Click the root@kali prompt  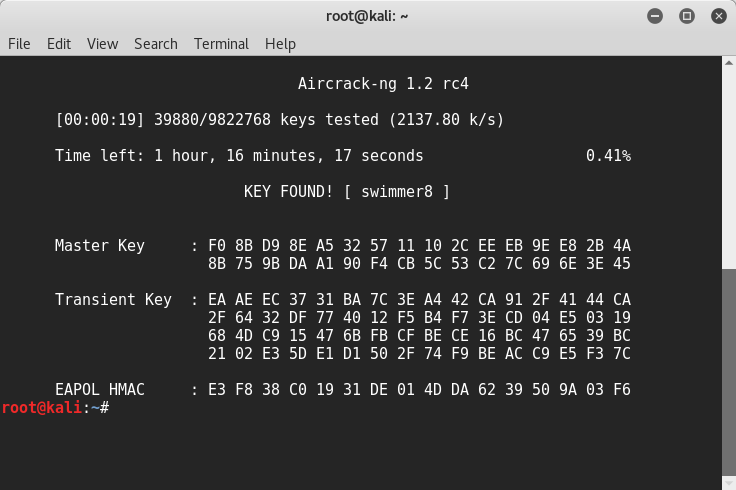55,408
